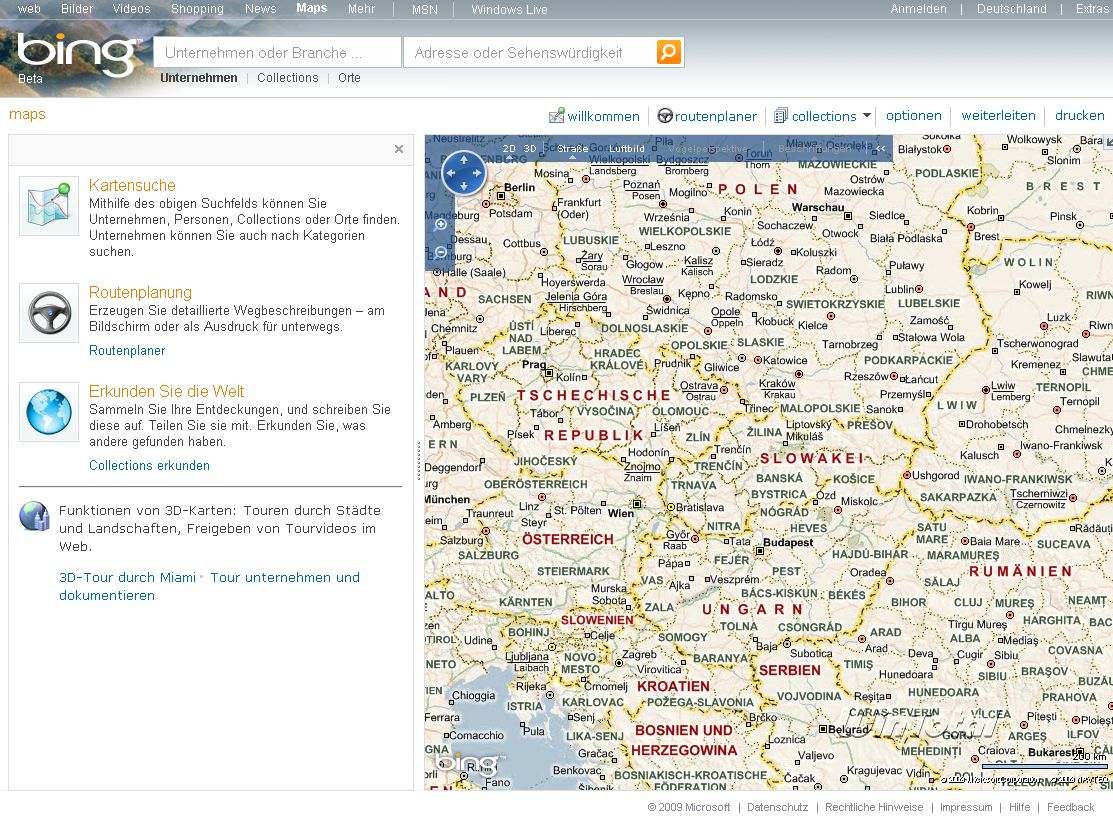
Task: Open the Bilder tab
Action: point(77,9)
